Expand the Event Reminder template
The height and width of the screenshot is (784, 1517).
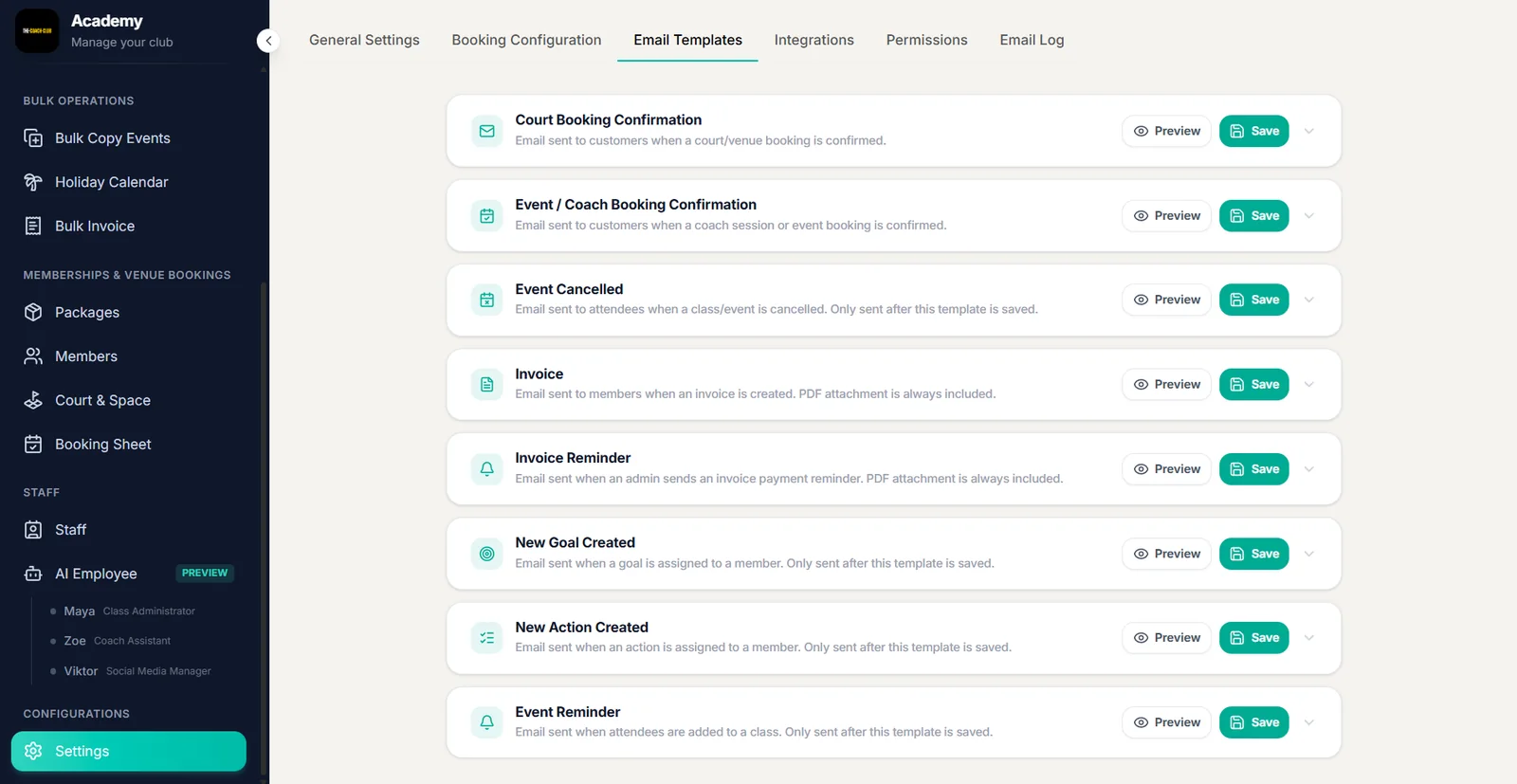pos(1309,722)
